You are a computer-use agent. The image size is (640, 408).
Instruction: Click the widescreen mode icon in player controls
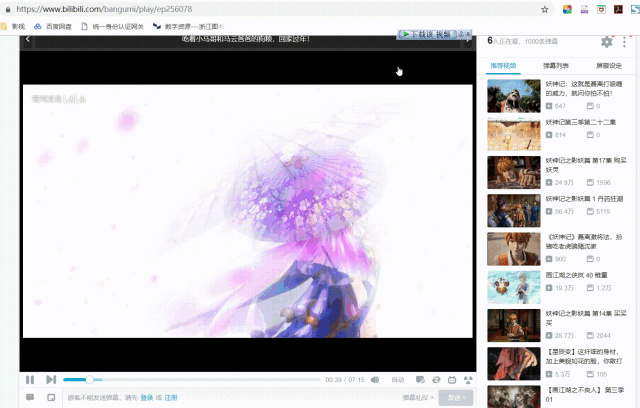(420, 380)
